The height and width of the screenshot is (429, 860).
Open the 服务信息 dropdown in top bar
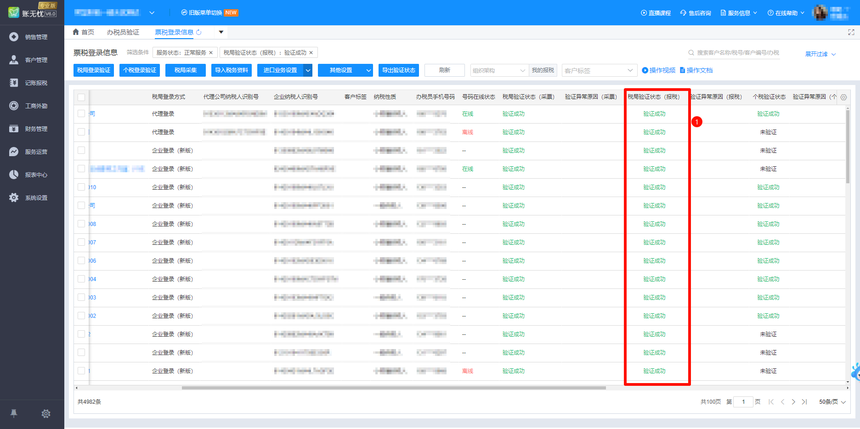739,13
